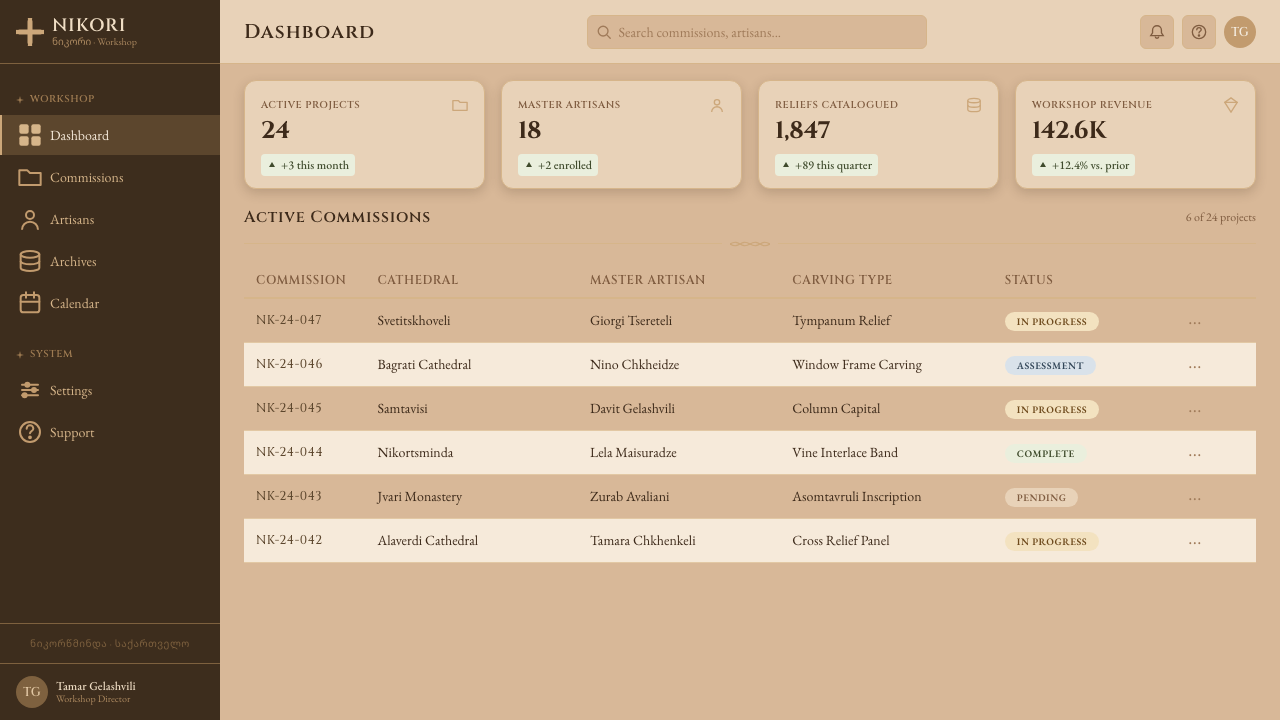This screenshot has height=720, width=1280.
Task: Click the +2 enrolled badge
Action: [558, 165]
